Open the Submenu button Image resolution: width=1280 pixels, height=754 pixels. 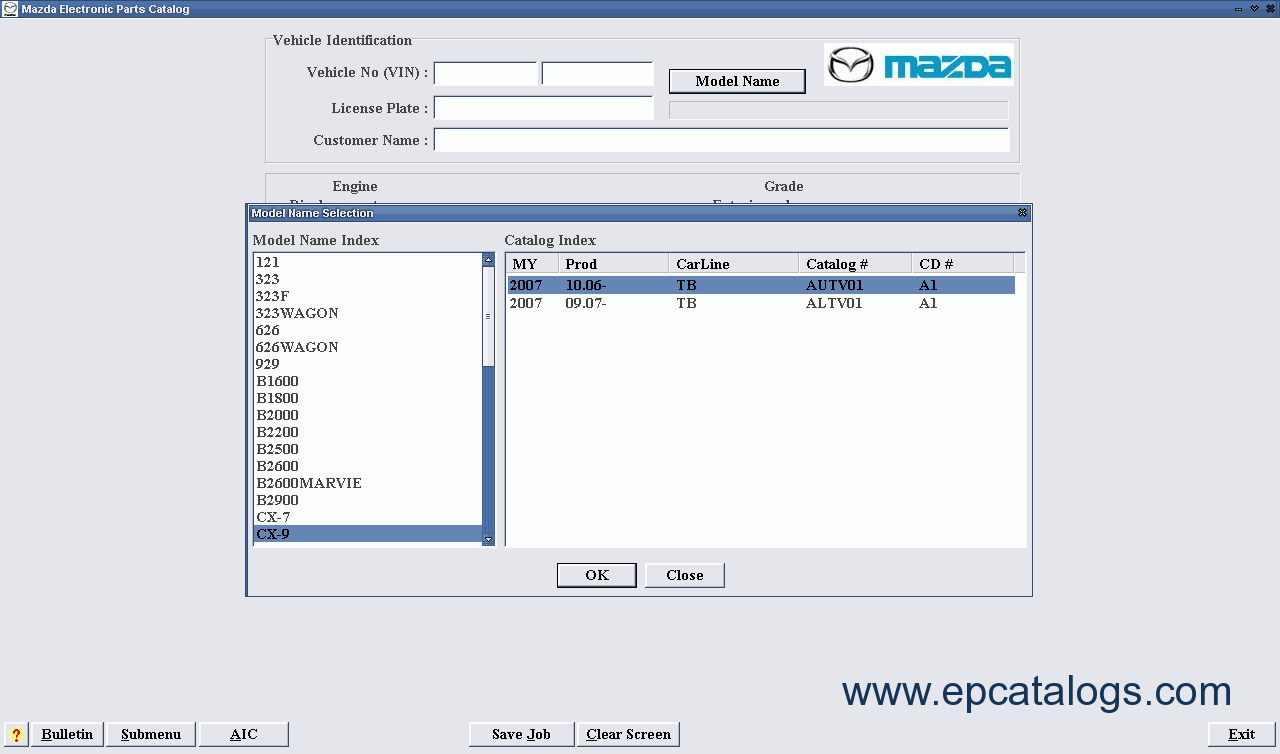pyautogui.click(x=151, y=734)
